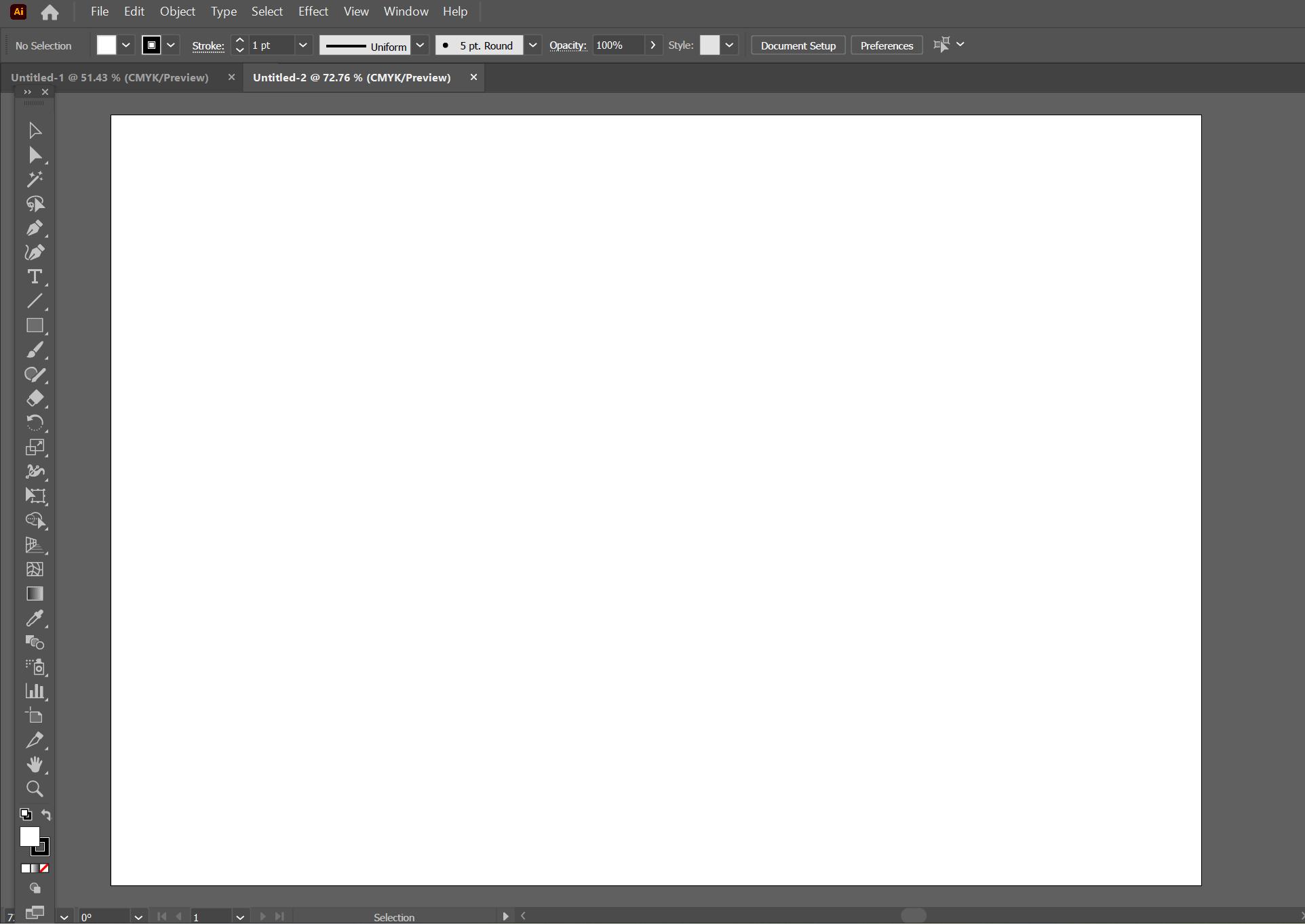Open the stroke weight dropdown

(303, 45)
